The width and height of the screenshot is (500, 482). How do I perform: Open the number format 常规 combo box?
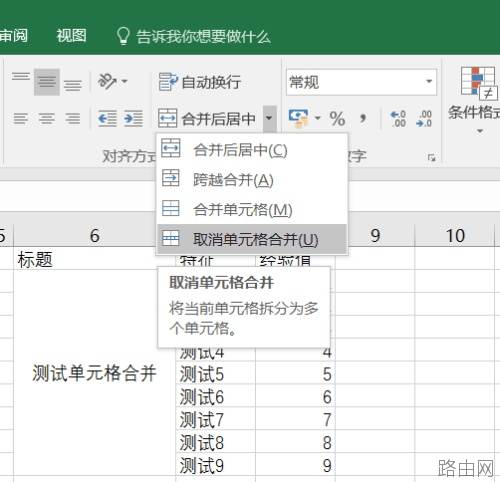click(x=361, y=82)
